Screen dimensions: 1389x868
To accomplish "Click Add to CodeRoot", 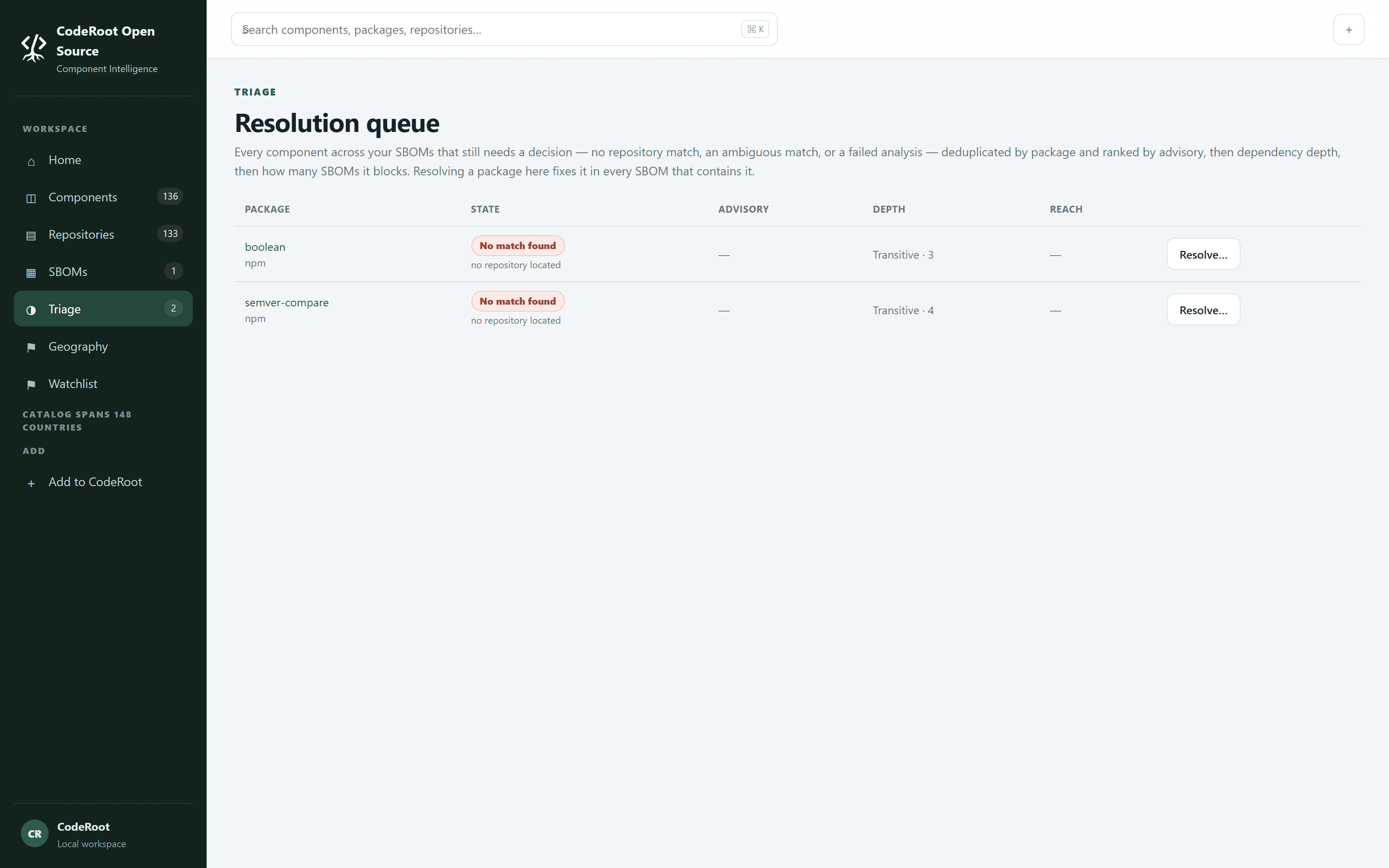I will tap(103, 482).
